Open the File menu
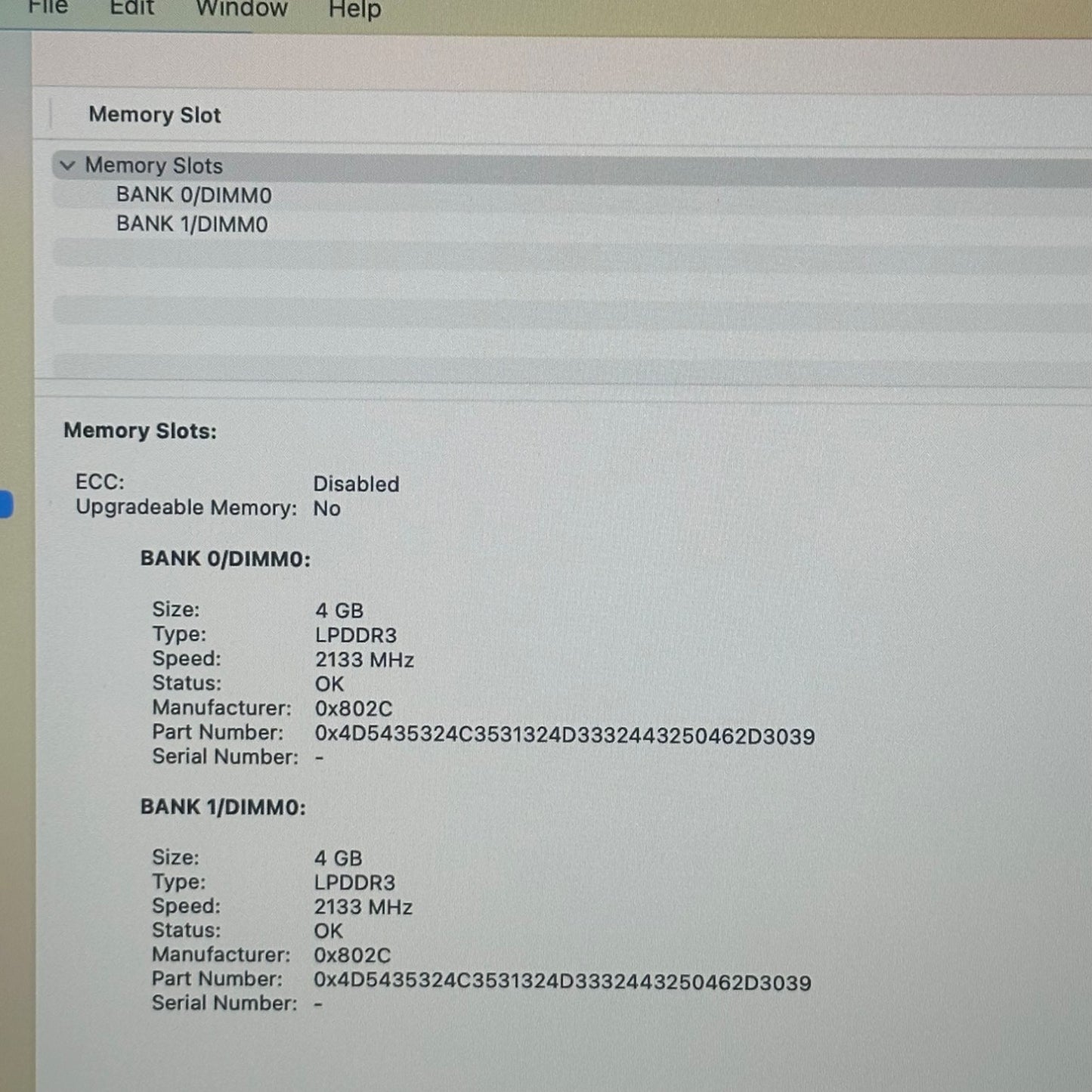This screenshot has height=1092, width=1092. click(48, 8)
